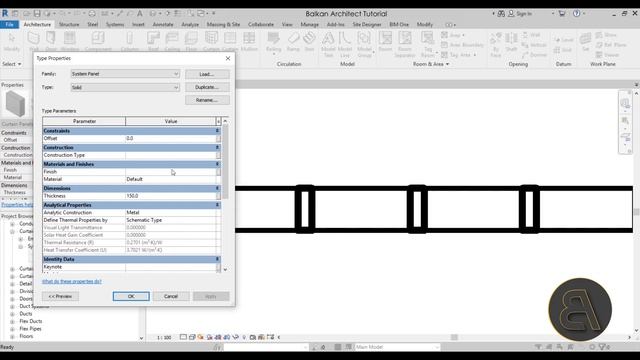The image size is (640, 360).
Task: Click the << Preview button
Action: 60,296
